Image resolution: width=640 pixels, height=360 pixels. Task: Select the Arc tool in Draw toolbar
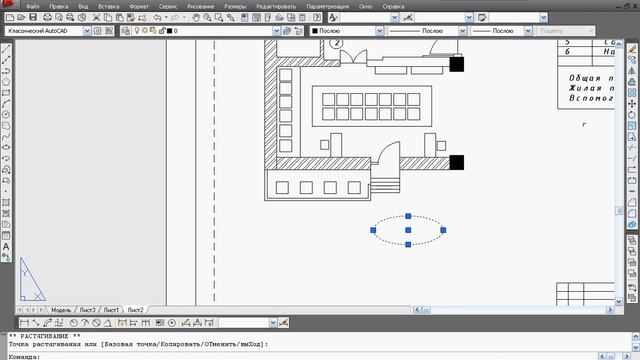click(x=6, y=104)
